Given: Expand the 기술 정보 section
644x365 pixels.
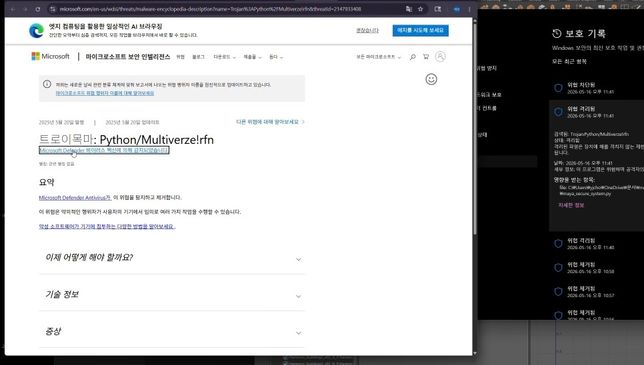Looking at the screenshot, I should [172, 295].
